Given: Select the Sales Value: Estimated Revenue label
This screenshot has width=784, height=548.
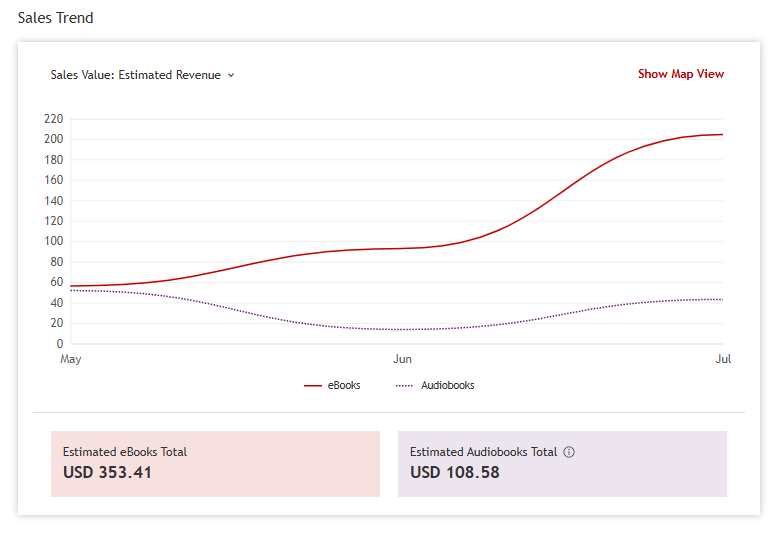Looking at the screenshot, I should coord(136,75).
